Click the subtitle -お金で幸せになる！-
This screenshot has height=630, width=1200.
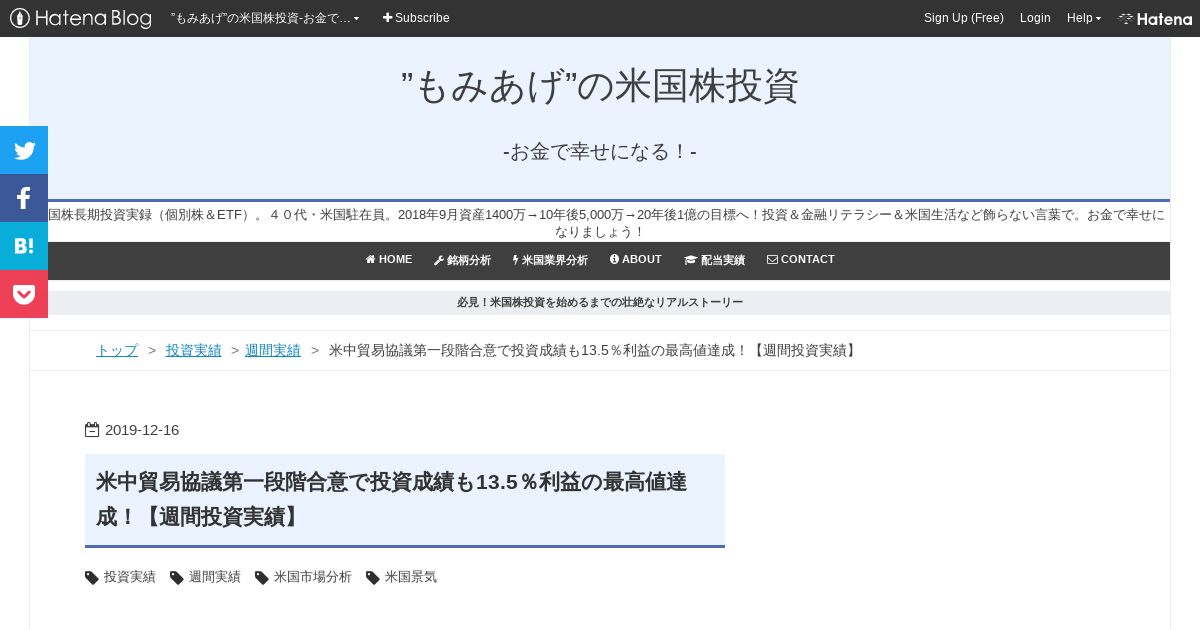click(600, 152)
